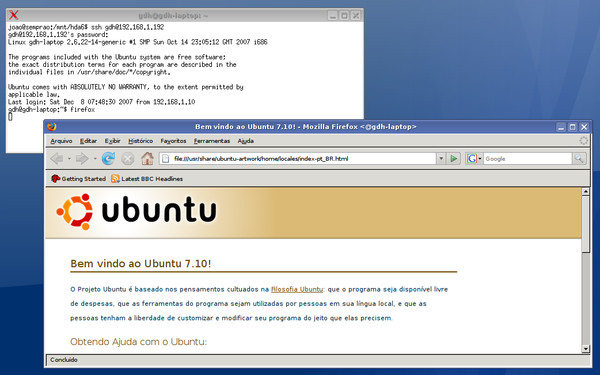Open the Favoritos menu

coord(173,141)
